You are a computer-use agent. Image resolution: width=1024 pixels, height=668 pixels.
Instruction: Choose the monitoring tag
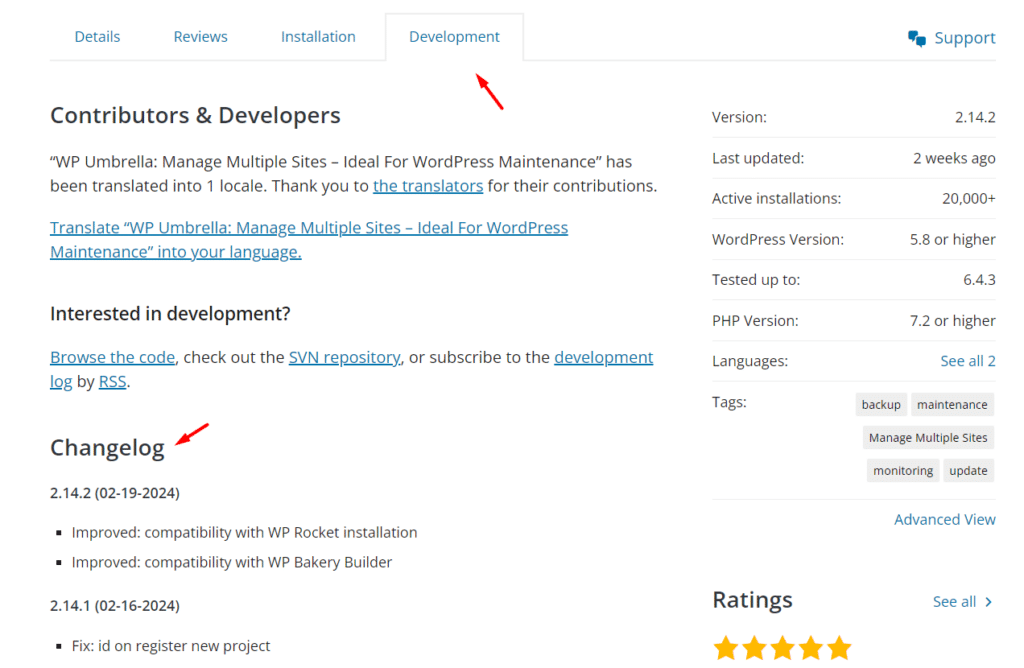point(903,471)
